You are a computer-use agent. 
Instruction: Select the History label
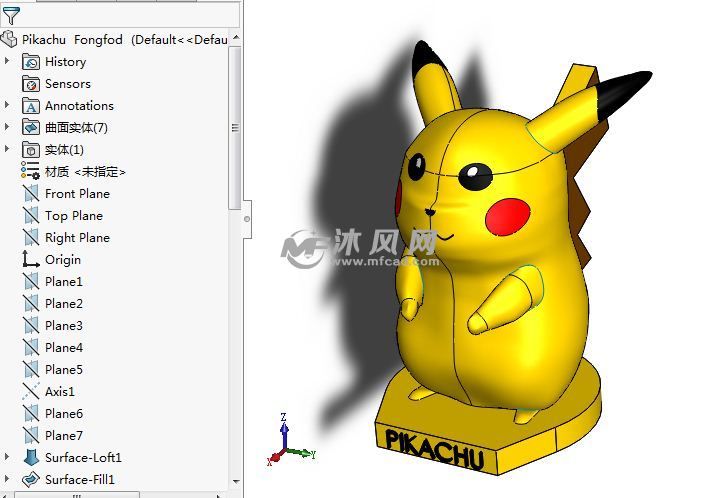tap(65, 62)
